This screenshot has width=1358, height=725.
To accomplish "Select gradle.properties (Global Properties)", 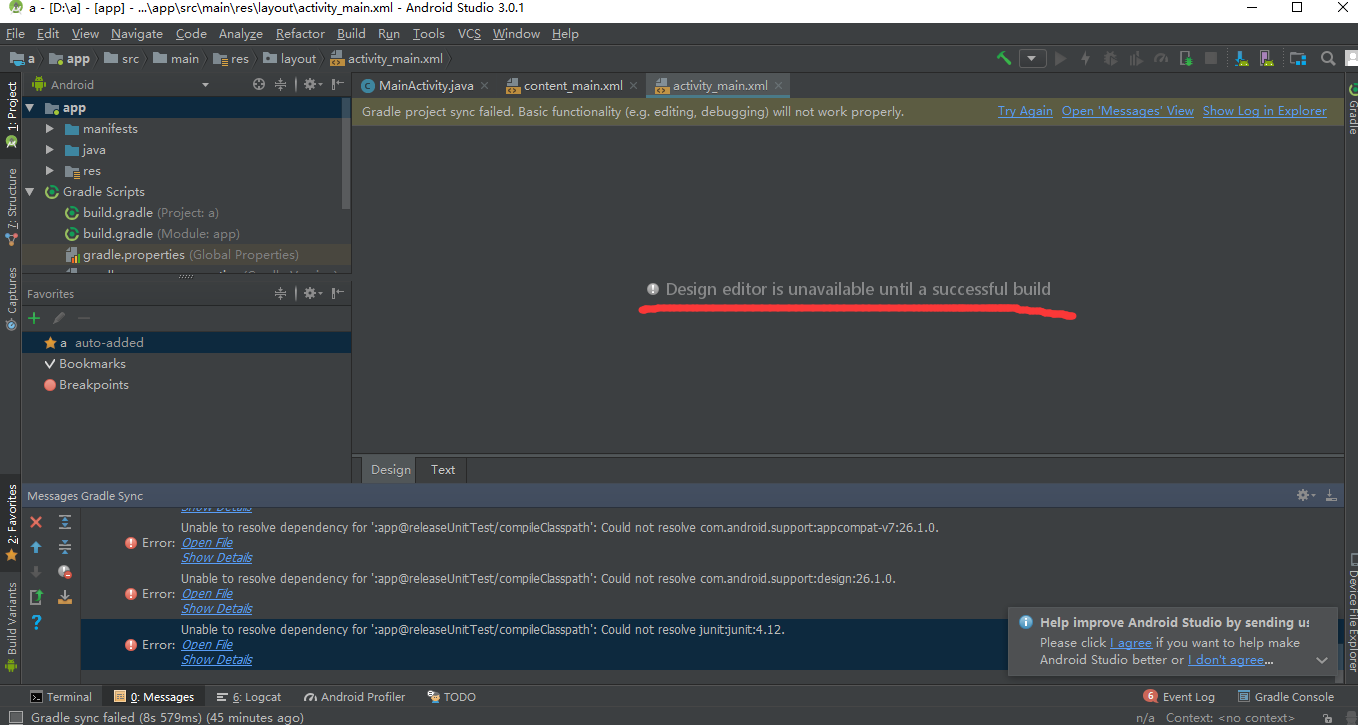I will [182, 255].
